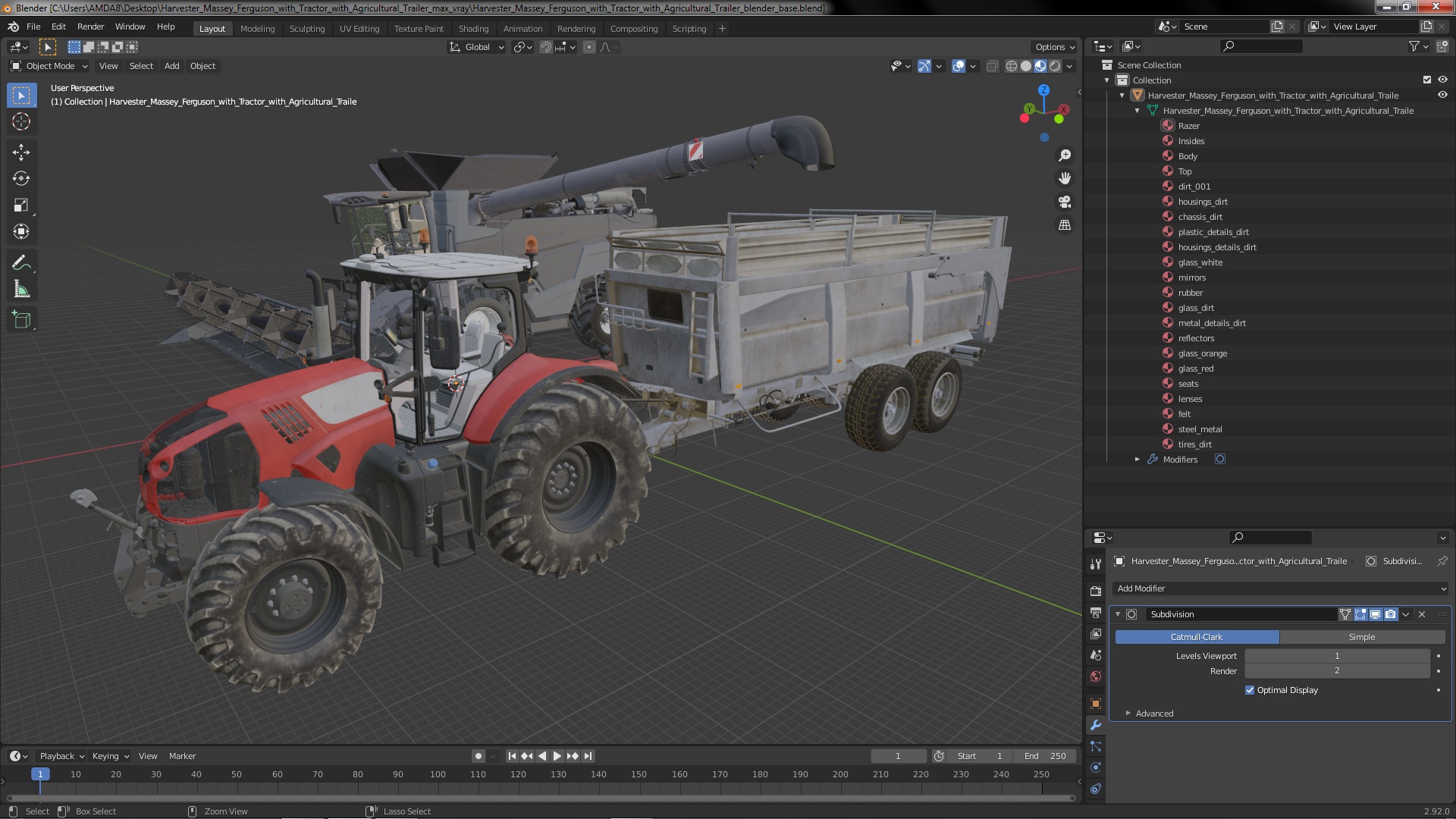Toggle viewport overlays
1456x819 pixels.
pos(959,66)
